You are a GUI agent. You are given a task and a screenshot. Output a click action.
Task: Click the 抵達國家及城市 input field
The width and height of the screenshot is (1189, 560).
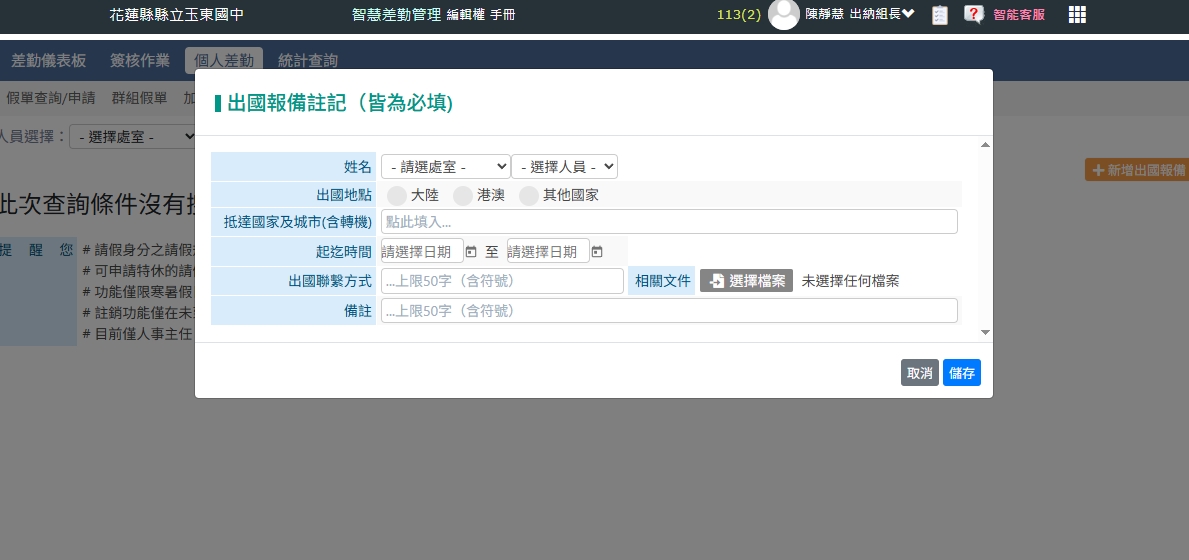point(669,222)
